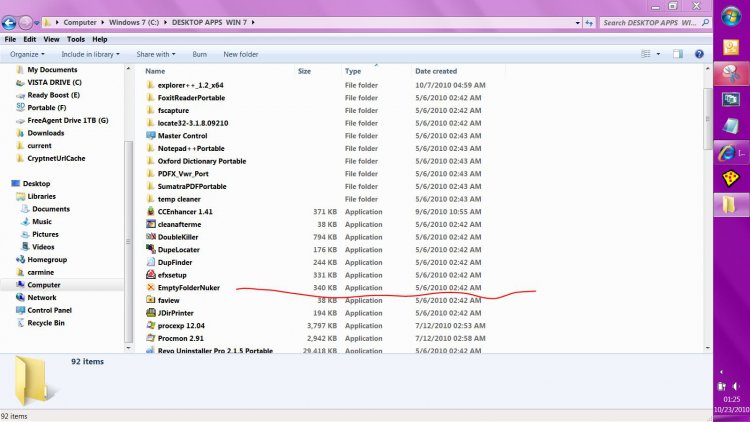
Task: Select Homegroup in the navigation pane
Action: tap(47, 259)
